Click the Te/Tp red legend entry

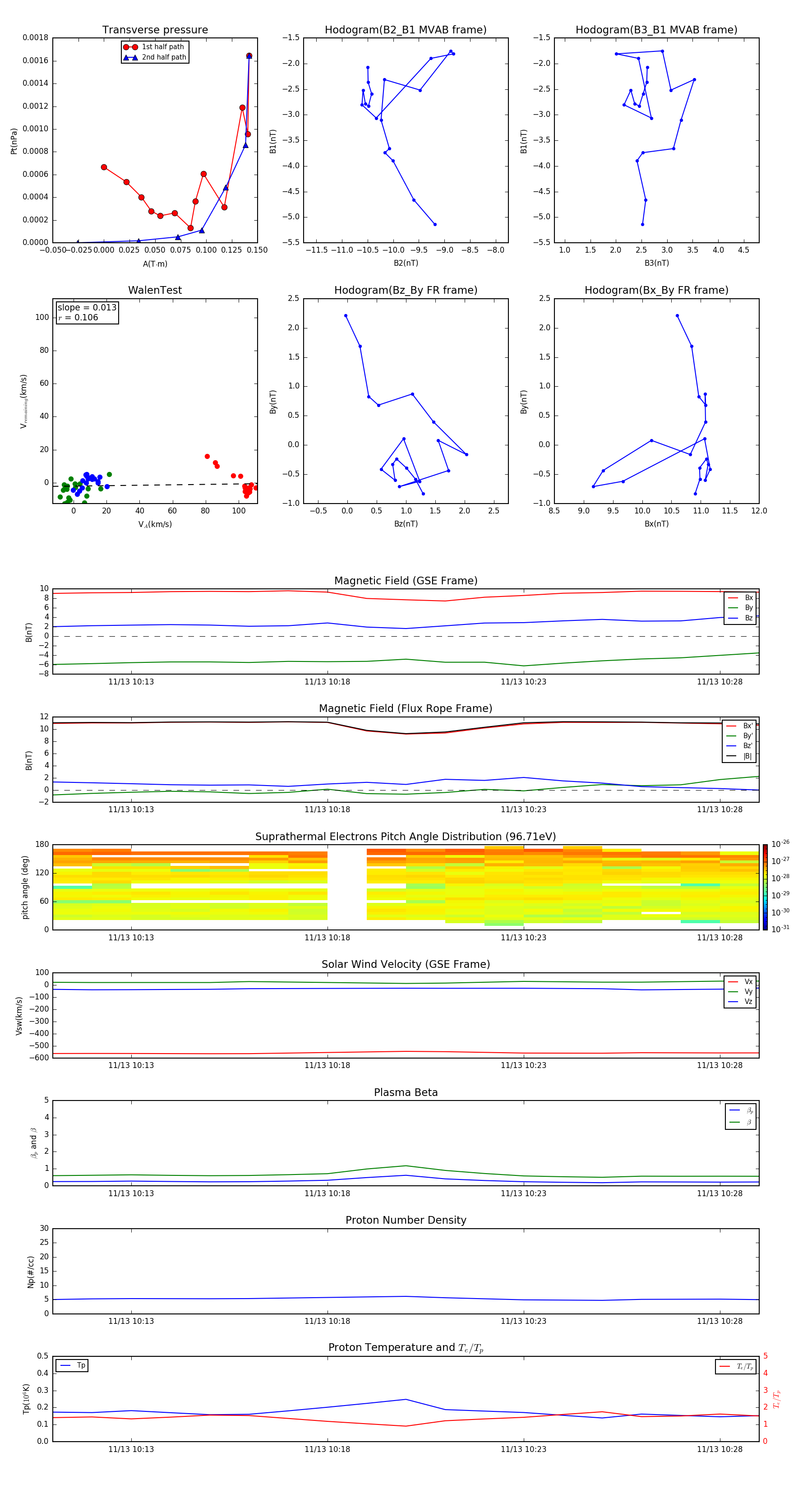pyautogui.click(x=736, y=1366)
